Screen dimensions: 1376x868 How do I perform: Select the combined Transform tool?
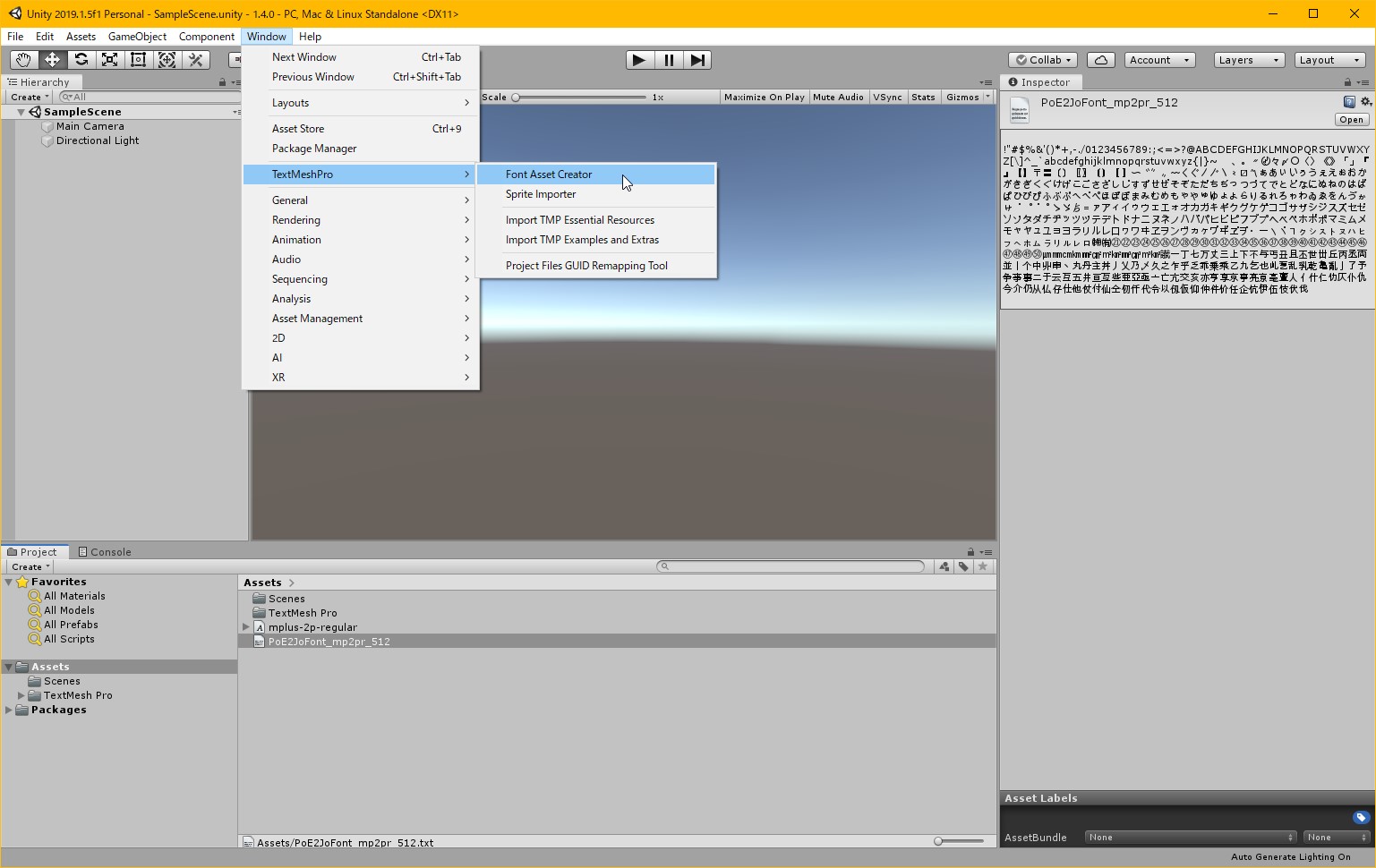[167, 60]
